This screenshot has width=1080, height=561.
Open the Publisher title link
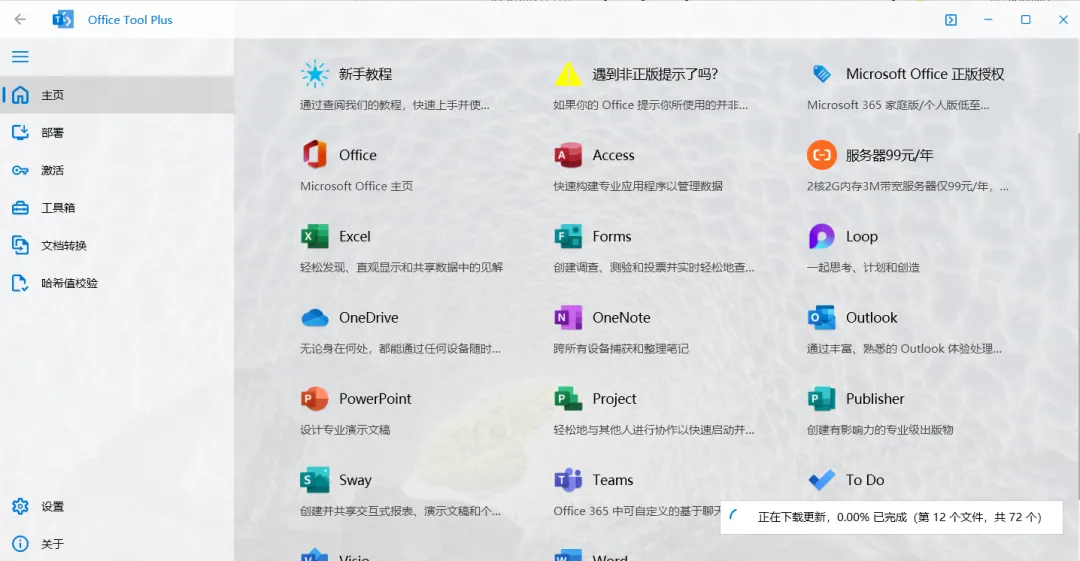click(875, 398)
